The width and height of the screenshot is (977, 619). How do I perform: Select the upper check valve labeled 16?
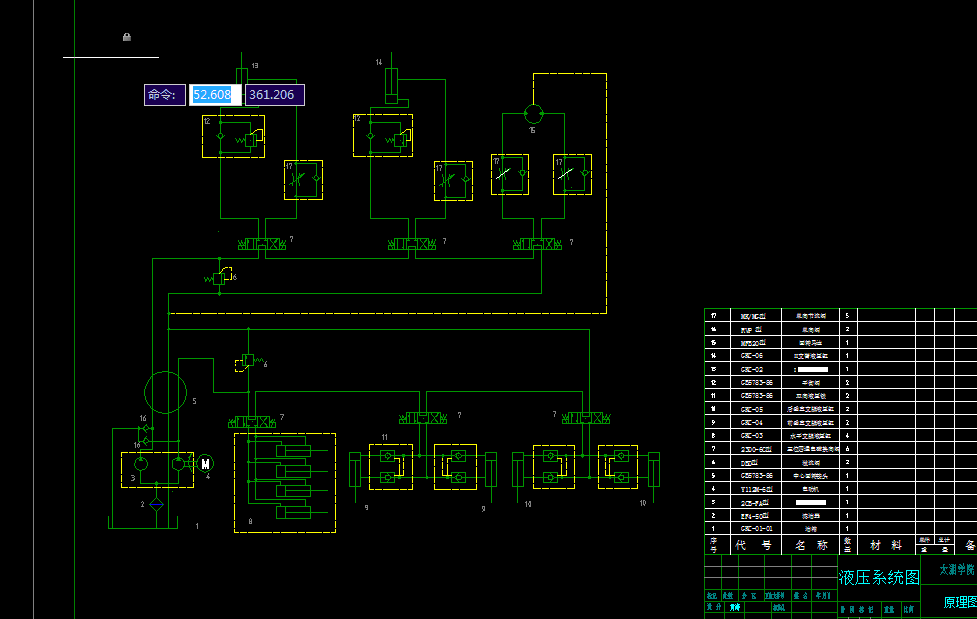tap(145, 429)
